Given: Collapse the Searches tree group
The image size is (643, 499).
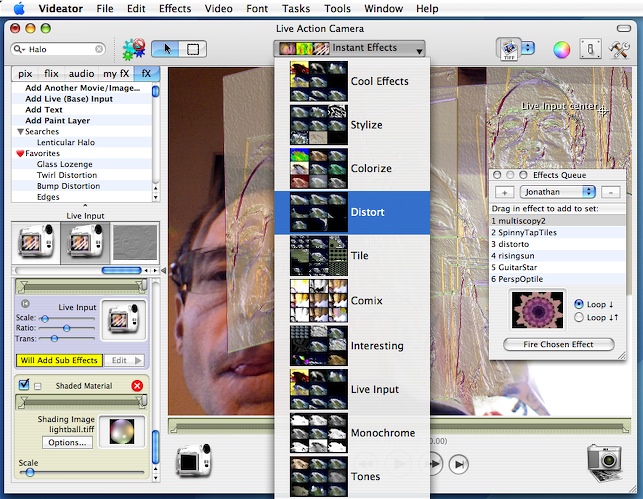Looking at the screenshot, I should [21, 132].
